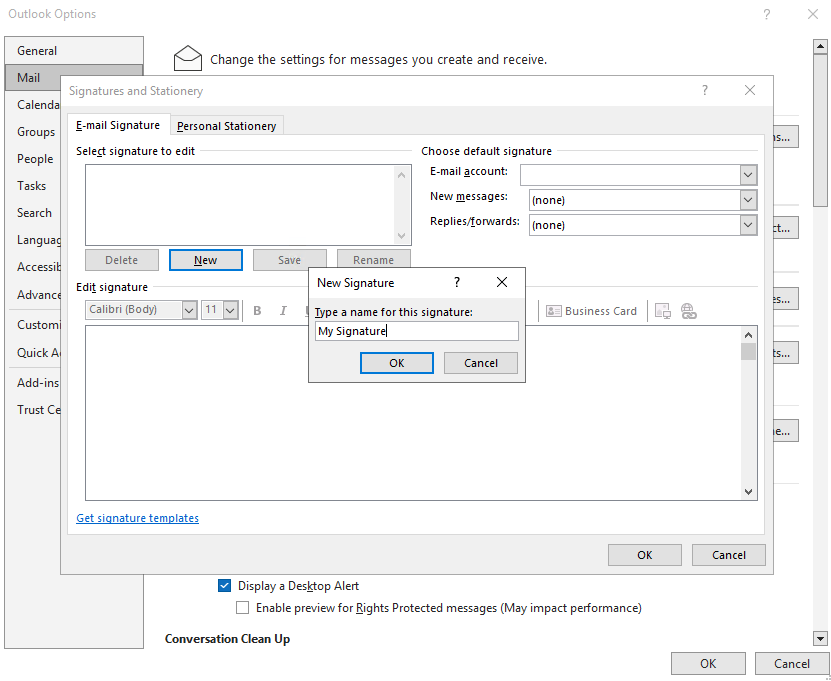The width and height of the screenshot is (831, 681).
Task: Switch to the Personal Stationery tab
Action: pyautogui.click(x=226, y=126)
